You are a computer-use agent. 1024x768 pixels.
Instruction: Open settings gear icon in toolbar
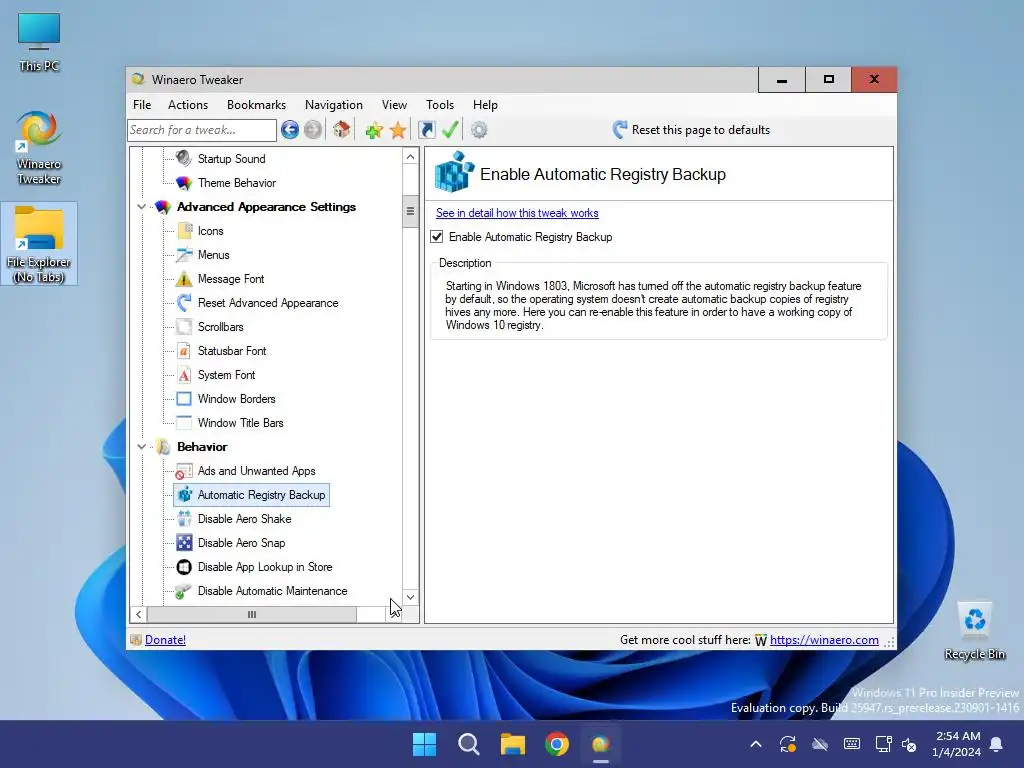(479, 130)
